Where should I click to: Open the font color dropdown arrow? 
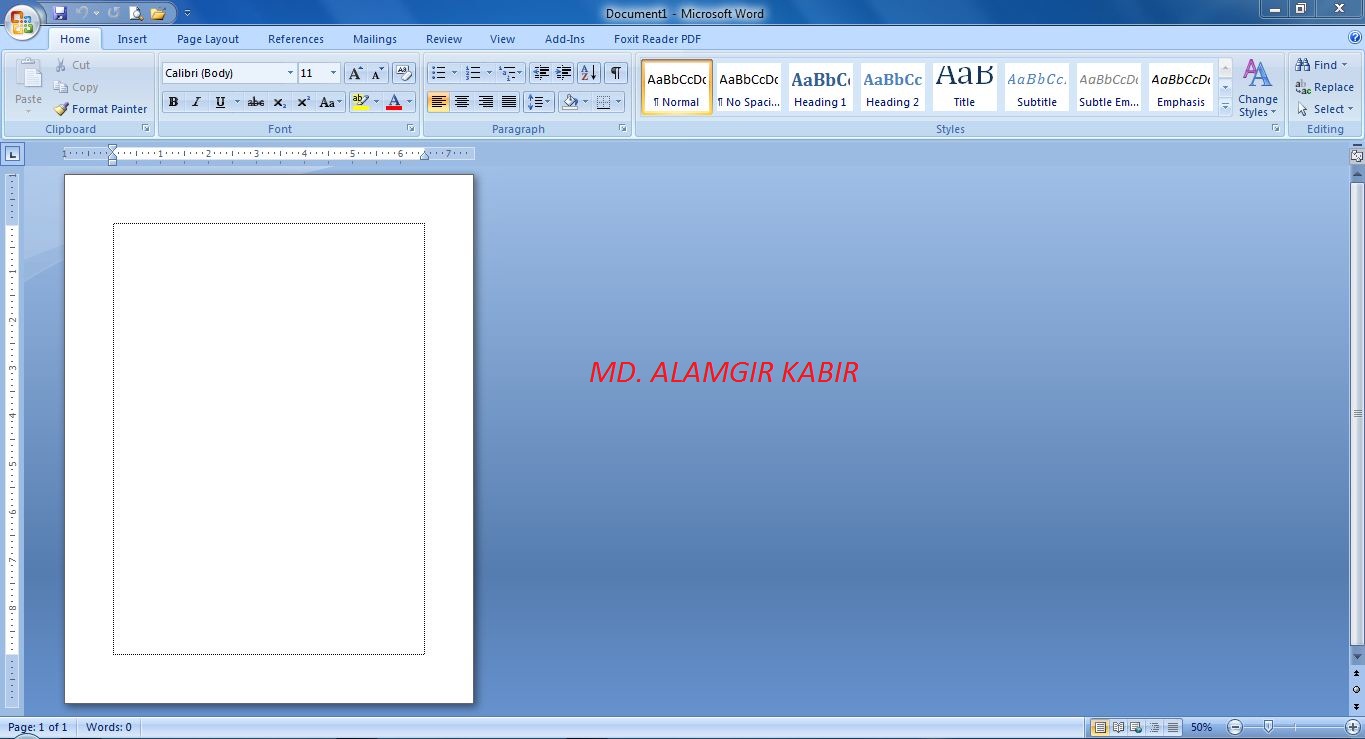click(x=410, y=102)
